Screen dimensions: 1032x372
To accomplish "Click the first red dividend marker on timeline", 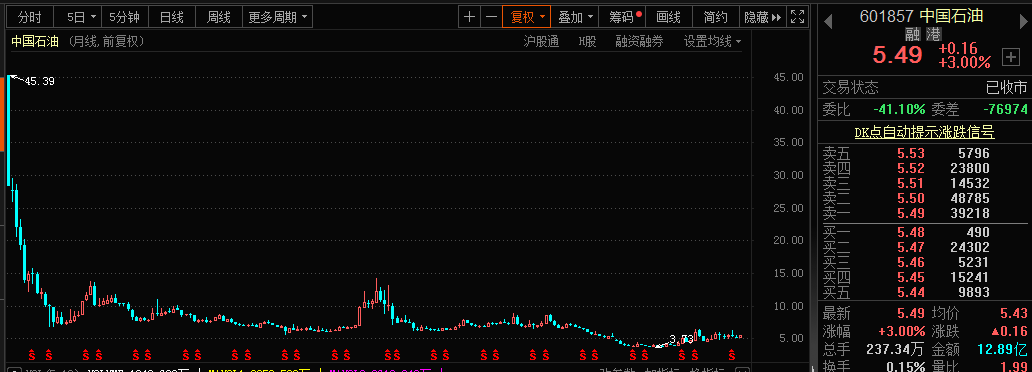I will tap(31, 356).
